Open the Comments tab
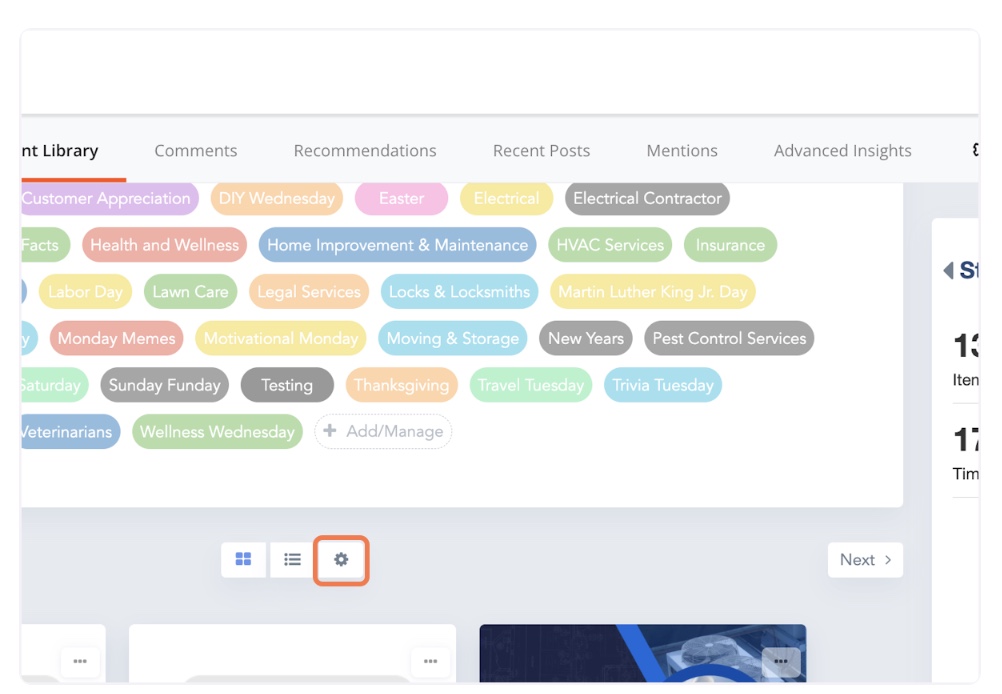The height and width of the screenshot is (694, 1002). click(196, 151)
